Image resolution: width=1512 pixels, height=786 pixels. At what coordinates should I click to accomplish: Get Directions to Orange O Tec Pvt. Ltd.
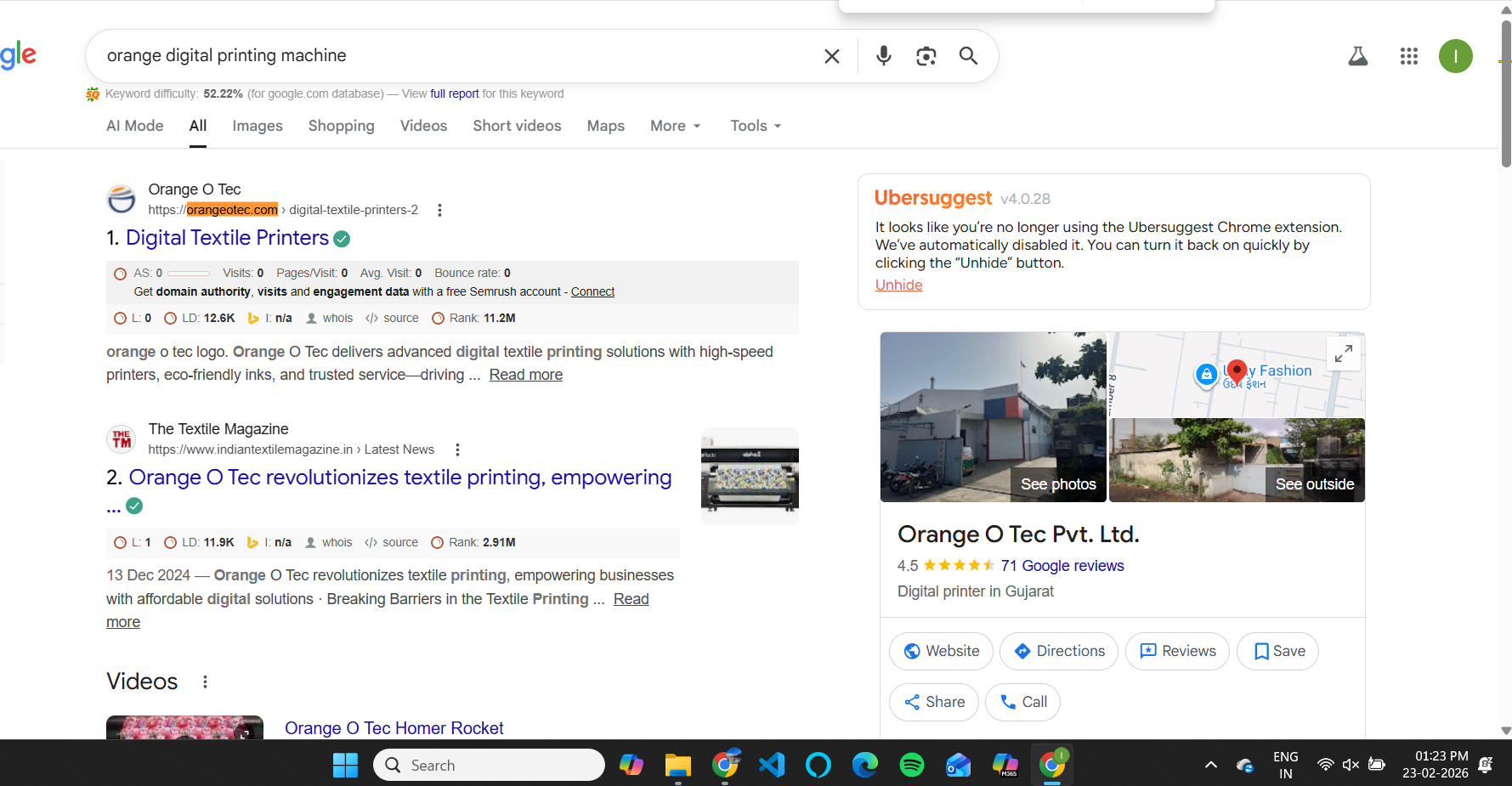1058,651
